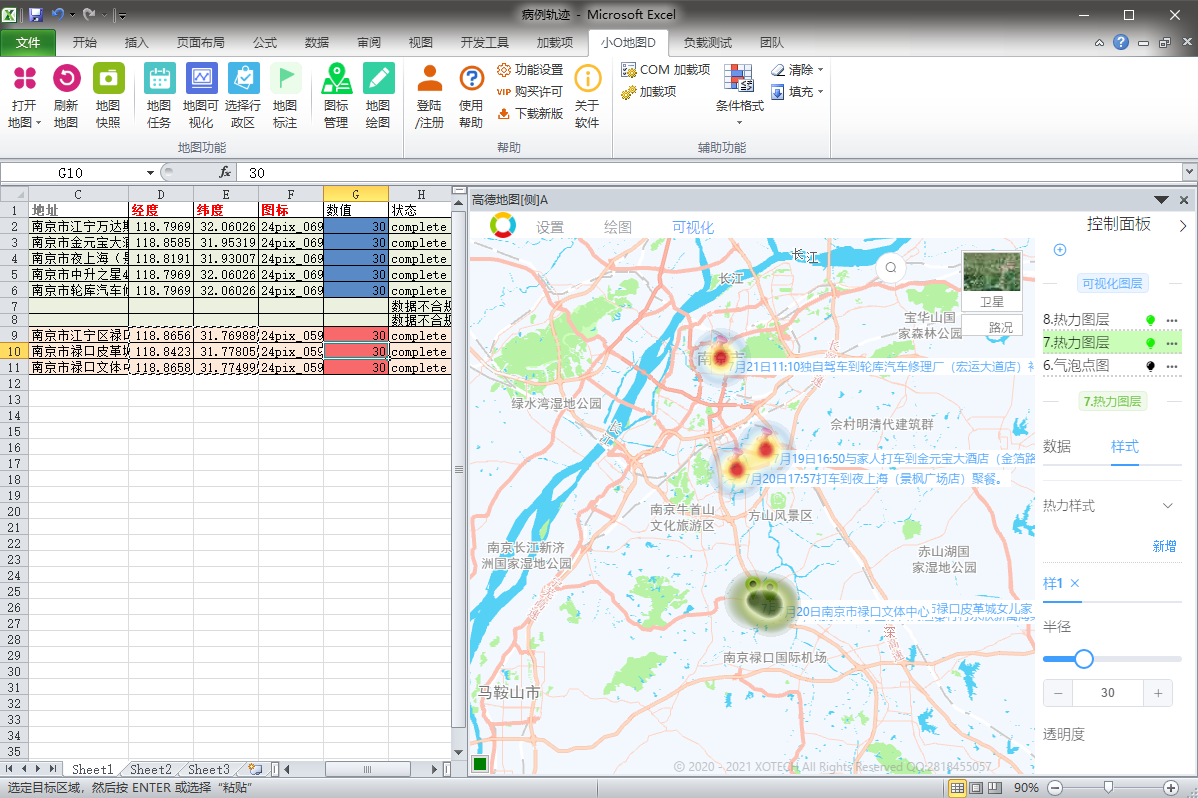1198x798 pixels.
Task: Open the 设置 tab in map pane
Action: 549,227
